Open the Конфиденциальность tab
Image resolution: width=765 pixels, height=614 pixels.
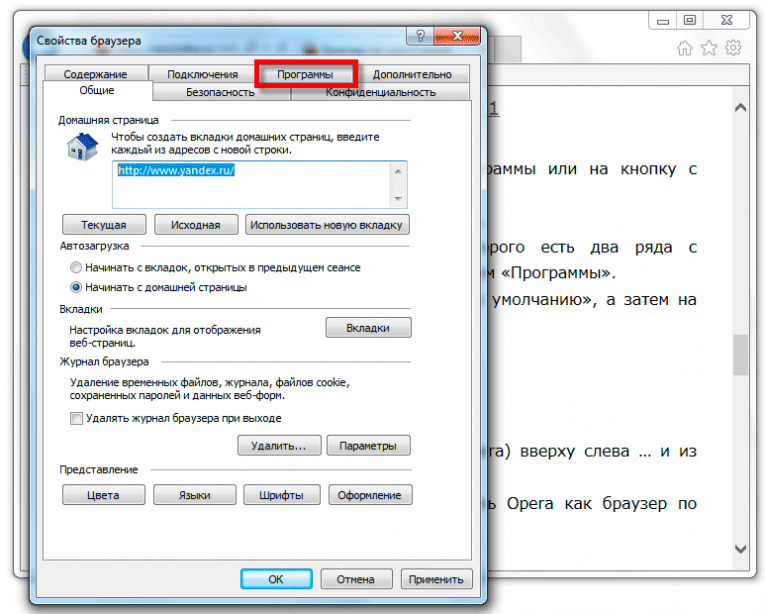[381, 92]
